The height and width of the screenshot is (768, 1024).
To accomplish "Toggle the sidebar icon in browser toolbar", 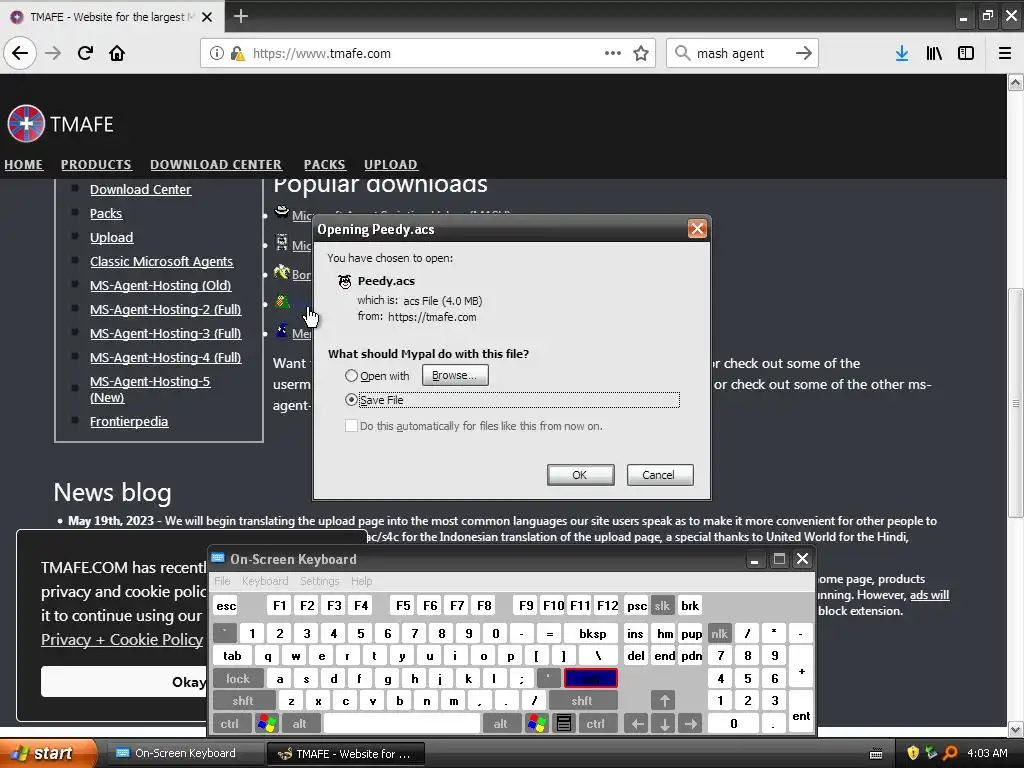I will [966, 53].
